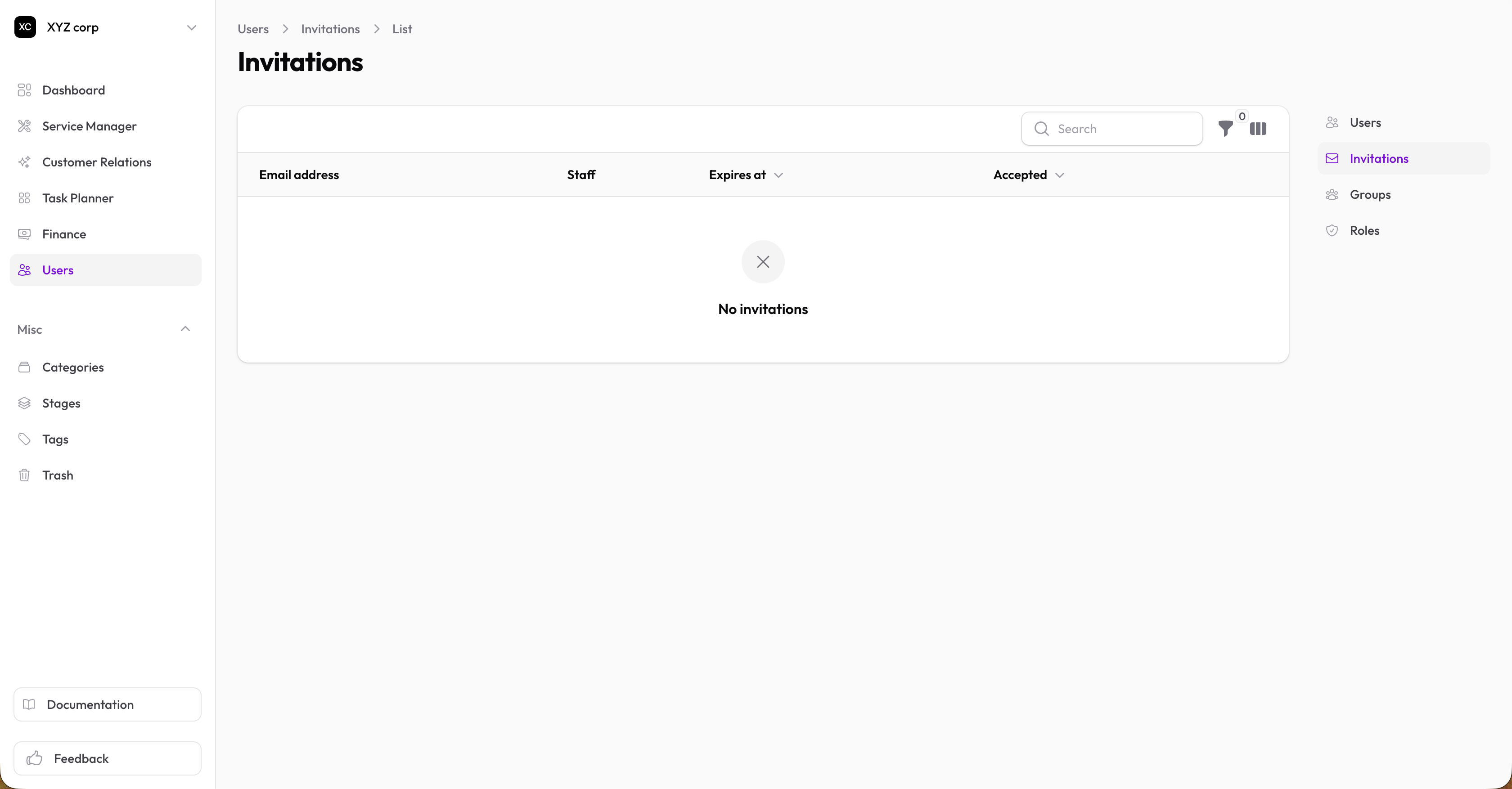Open the Feedback button

[x=108, y=758]
